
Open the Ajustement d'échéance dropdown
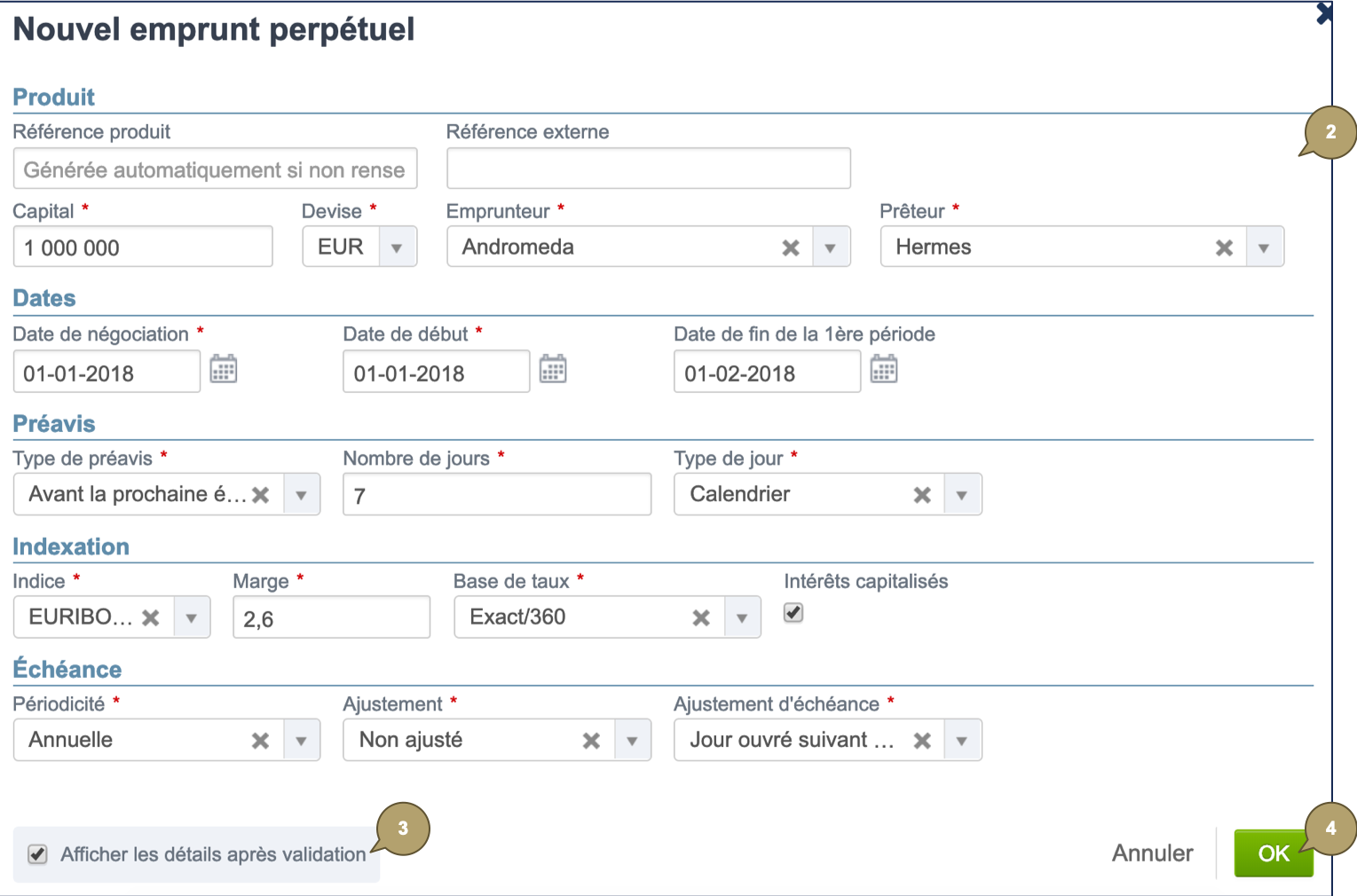point(961,739)
